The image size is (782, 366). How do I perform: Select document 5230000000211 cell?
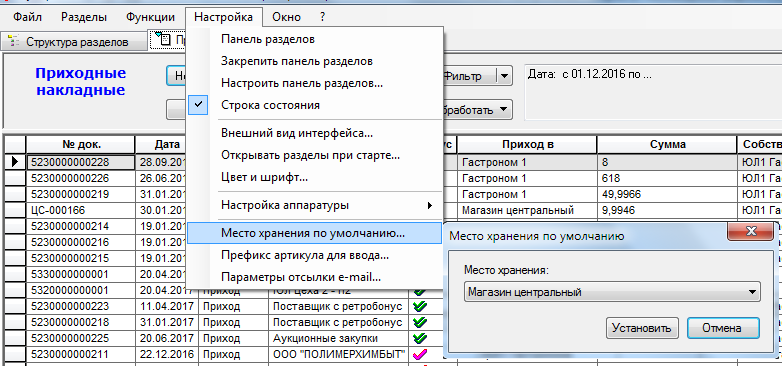[x=81, y=355]
